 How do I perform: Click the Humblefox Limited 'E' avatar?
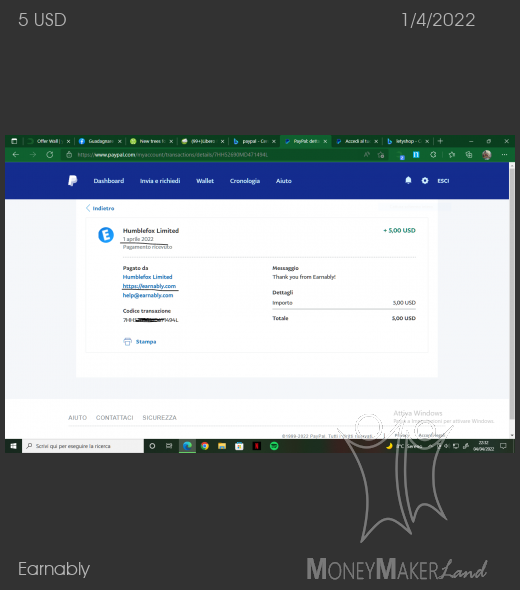coord(106,235)
